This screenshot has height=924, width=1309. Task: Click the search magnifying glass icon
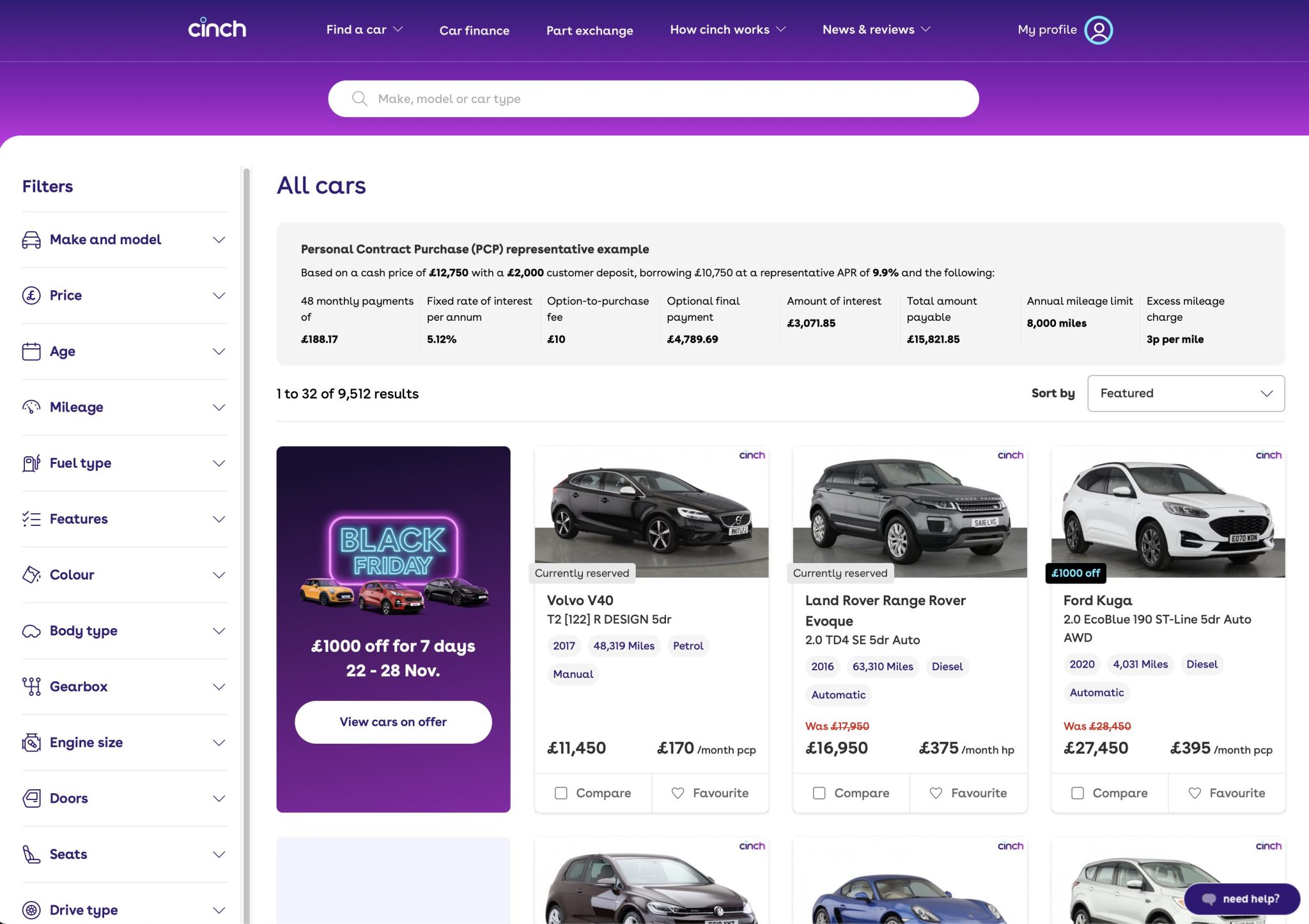[359, 98]
